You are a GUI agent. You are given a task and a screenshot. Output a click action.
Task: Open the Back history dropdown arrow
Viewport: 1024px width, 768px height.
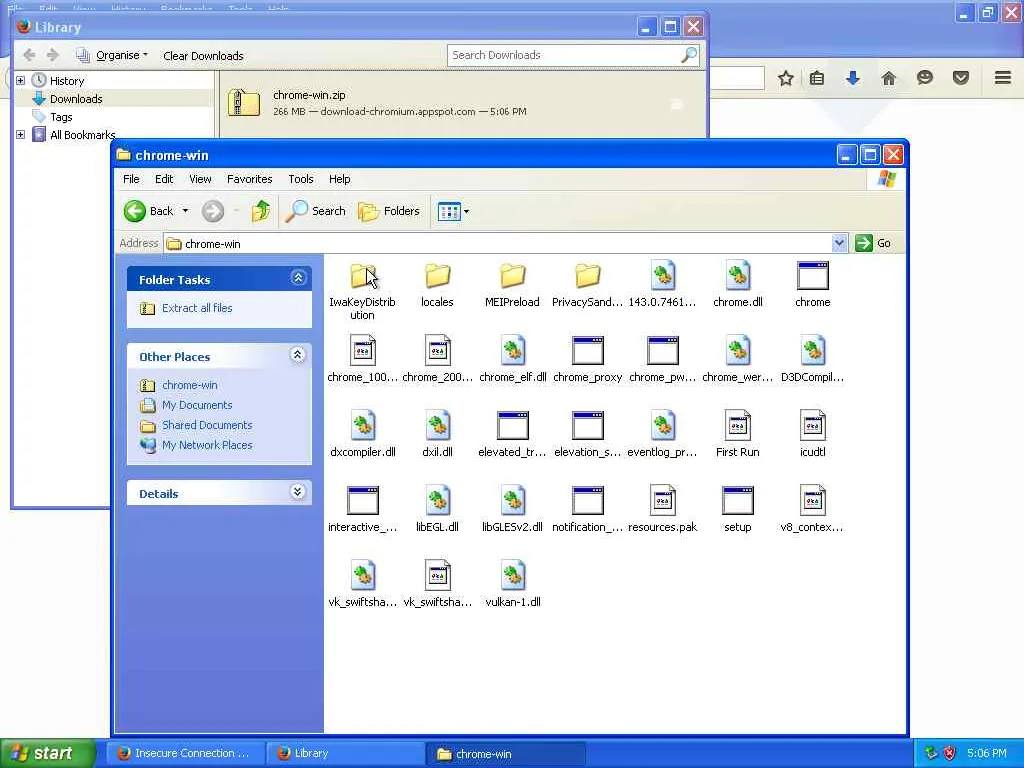[x=185, y=211]
